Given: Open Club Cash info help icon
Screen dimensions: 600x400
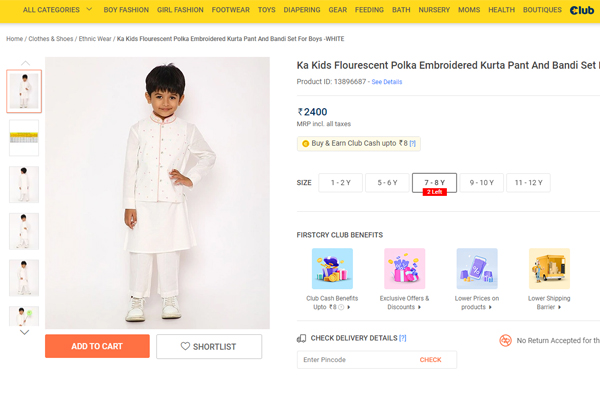Looking at the screenshot, I should coord(412,144).
